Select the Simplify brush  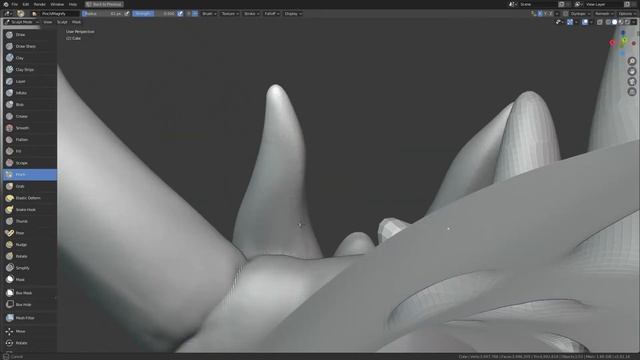[29, 268]
